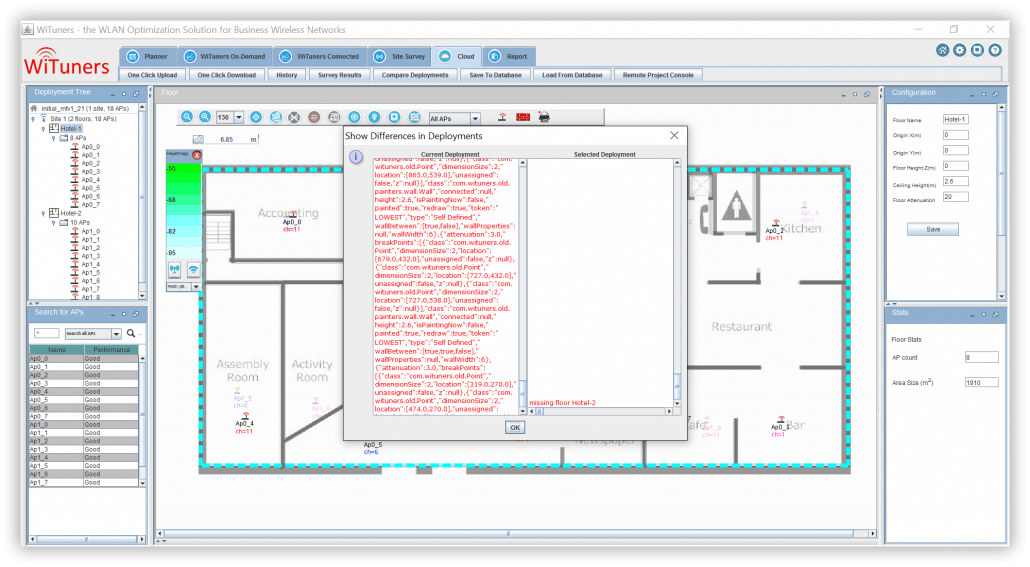The image size is (1030, 567).
Task: Click the One Click Upload button
Action: tap(152, 75)
